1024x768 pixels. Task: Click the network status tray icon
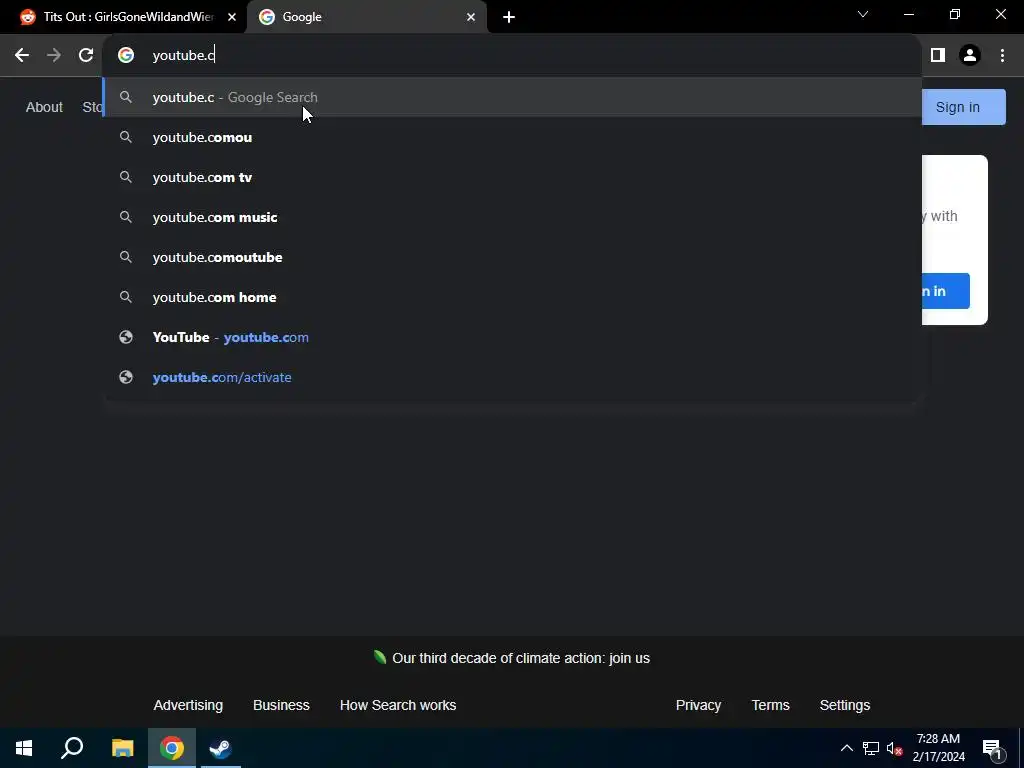[x=871, y=748]
